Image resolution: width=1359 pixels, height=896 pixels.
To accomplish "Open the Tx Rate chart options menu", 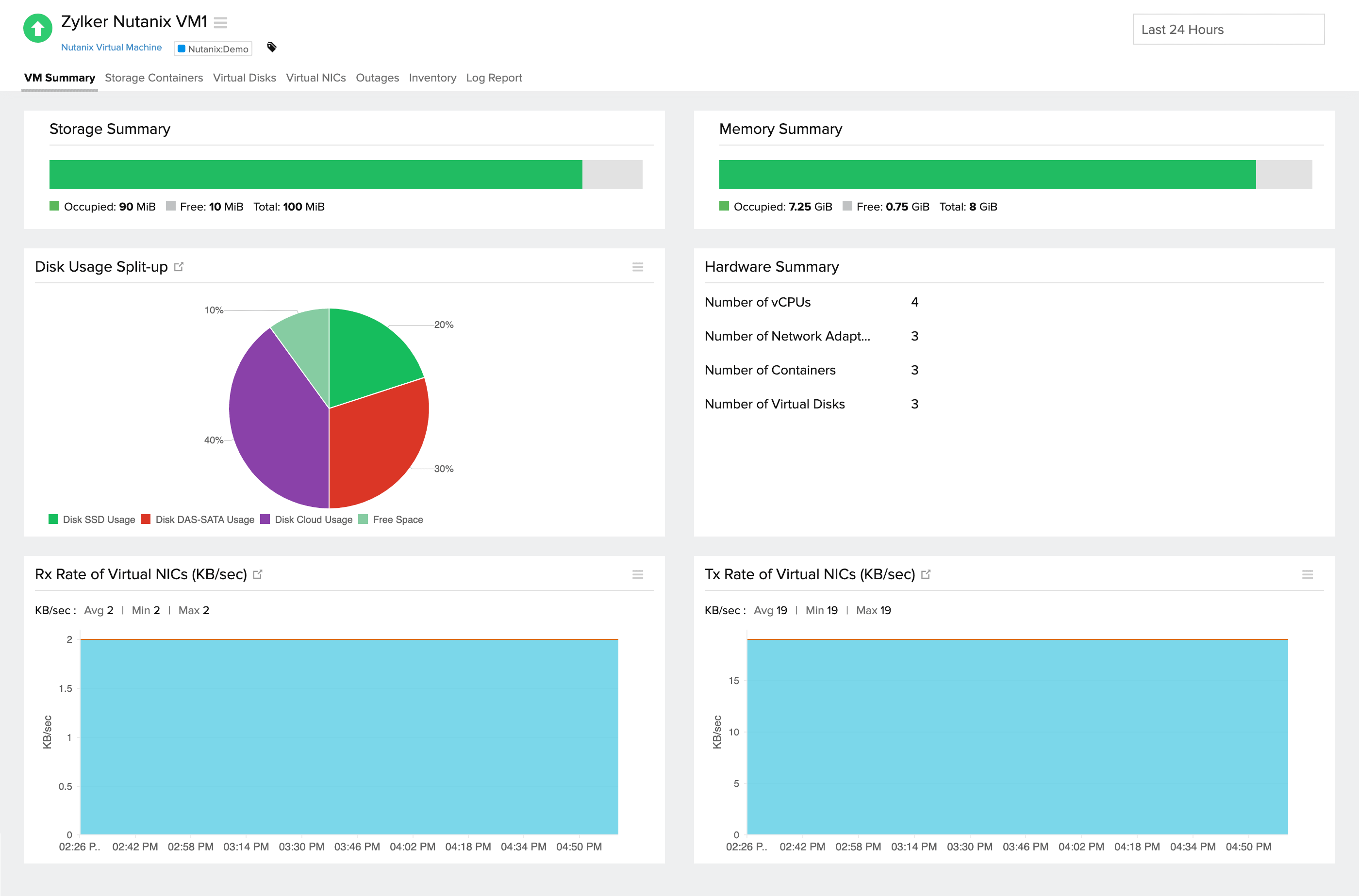I will (1308, 574).
